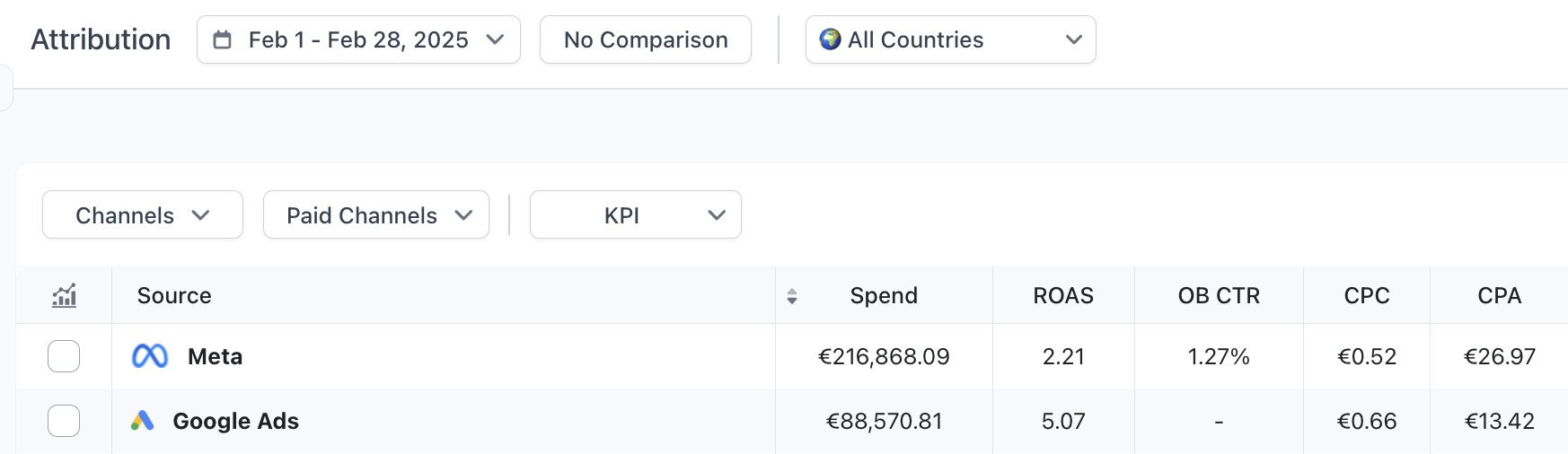Viewport: 1568px width, 454px height.
Task: Expand the Paid Channels filter
Action: 376,215
